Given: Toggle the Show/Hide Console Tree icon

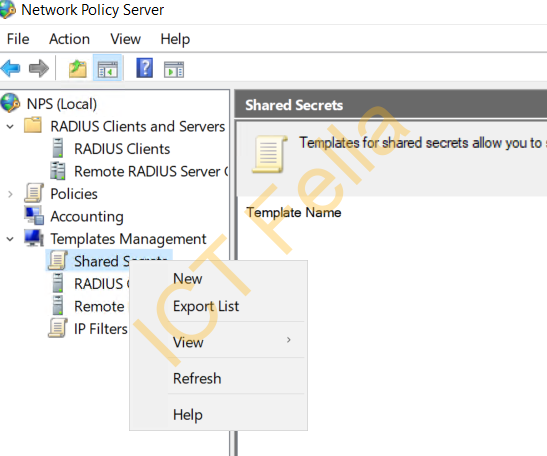Looking at the screenshot, I should [107, 68].
